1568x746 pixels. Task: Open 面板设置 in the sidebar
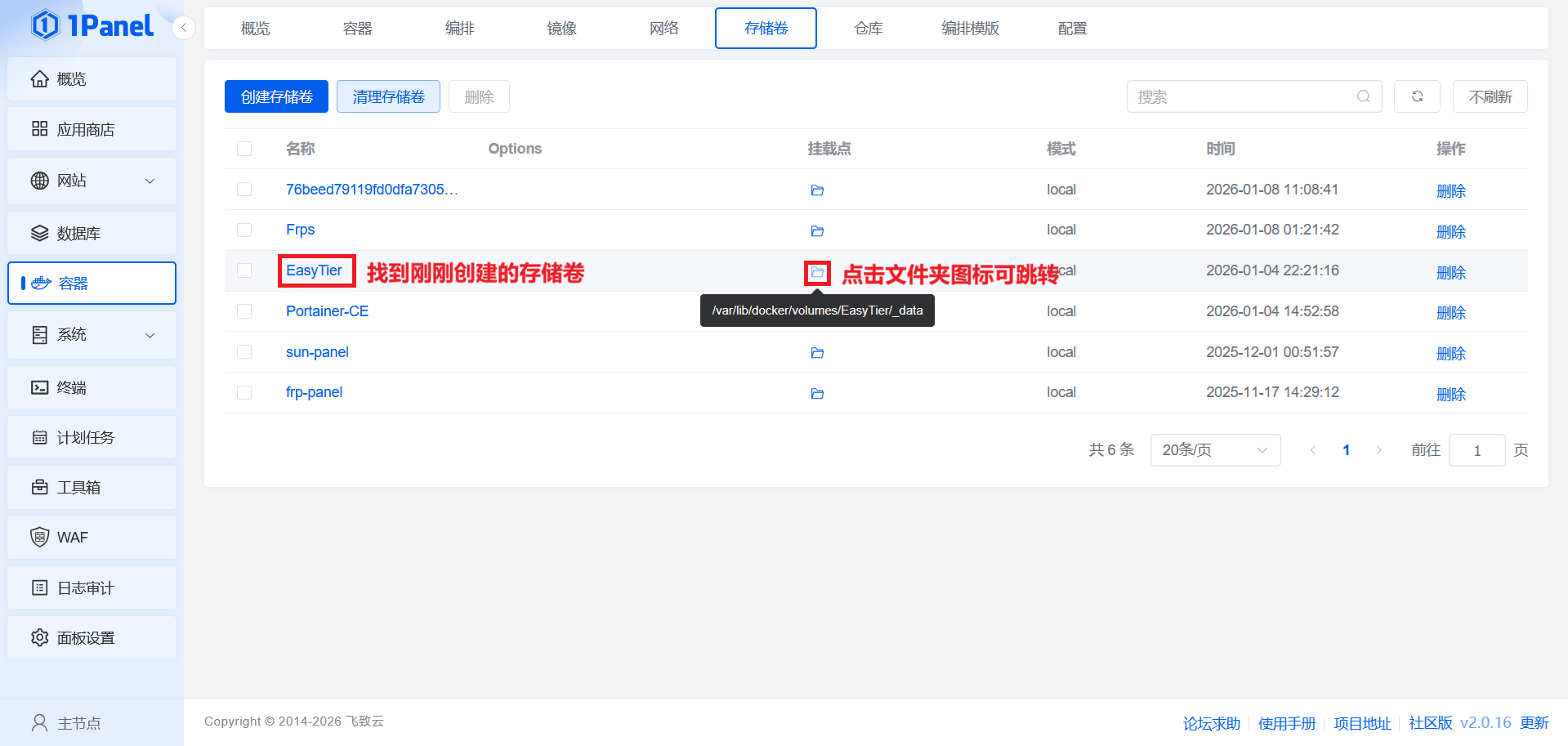pos(92,637)
